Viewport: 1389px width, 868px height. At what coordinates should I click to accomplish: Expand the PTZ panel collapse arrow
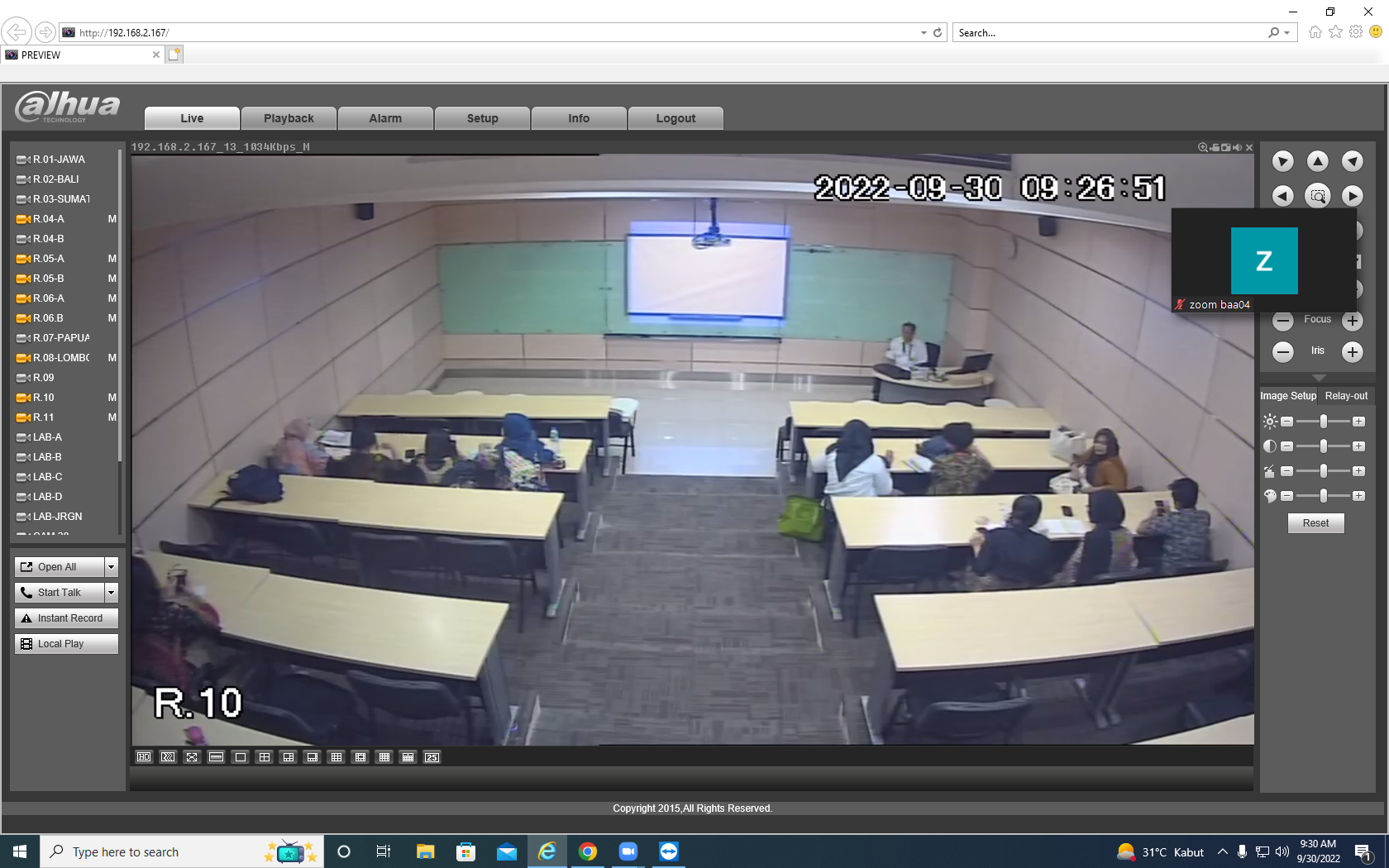[1319, 378]
